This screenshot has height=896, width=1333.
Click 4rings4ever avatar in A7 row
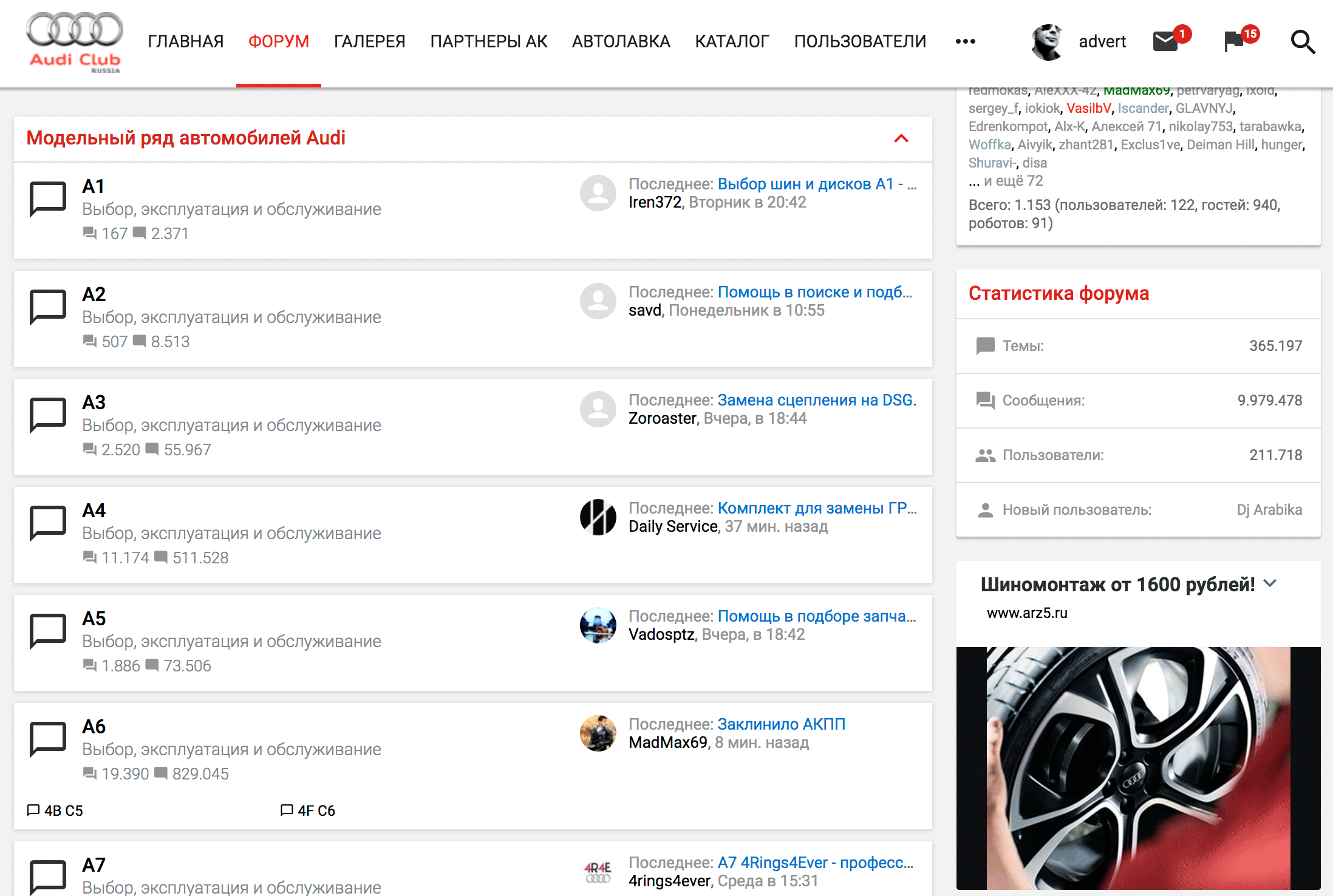tap(598, 872)
